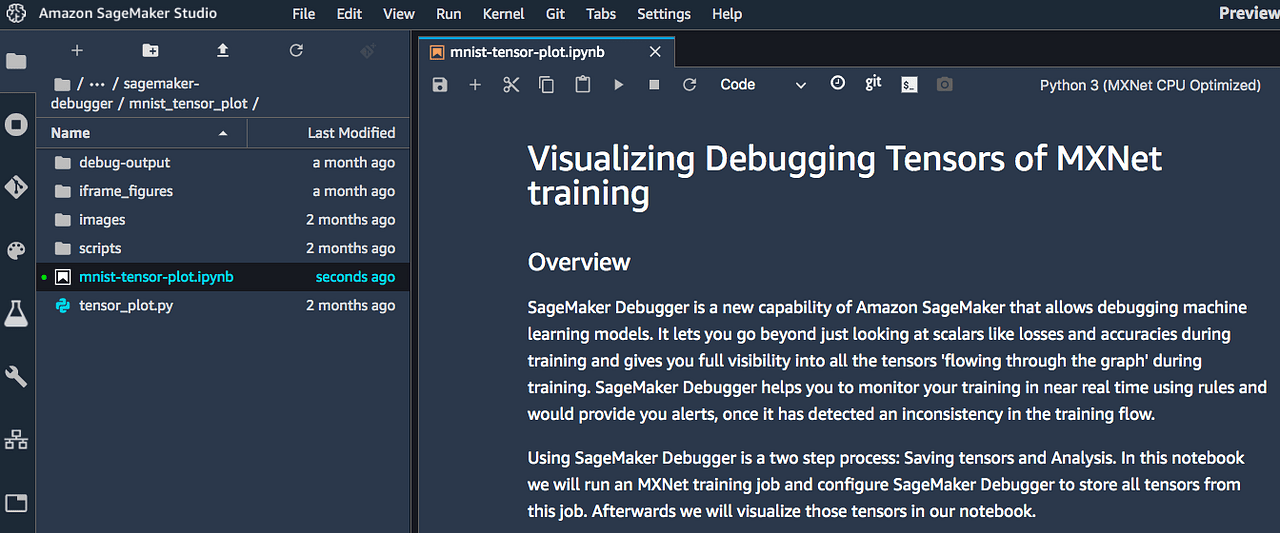Close the mnist-tensor-plot.ipynb tab
This screenshot has height=533, width=1280.
coord(655,52)
